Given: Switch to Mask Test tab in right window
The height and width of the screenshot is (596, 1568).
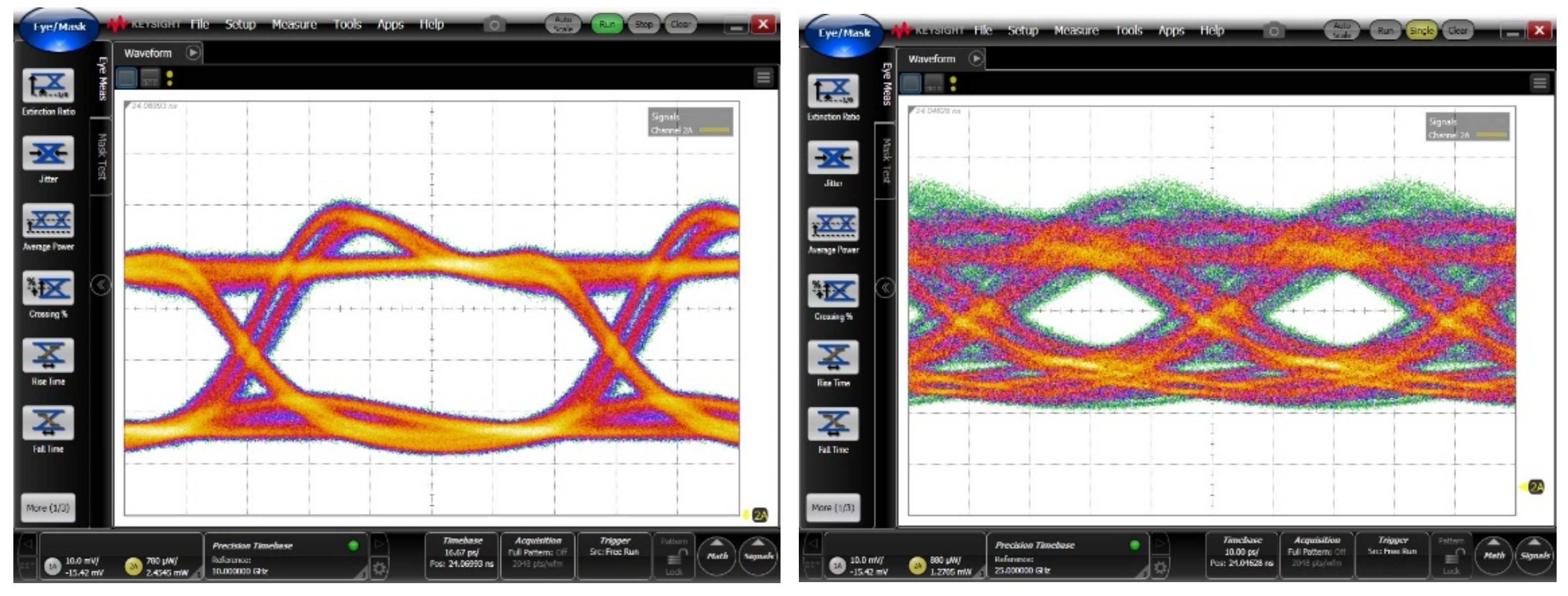Looking at the screenshot, I should [886, 161].
